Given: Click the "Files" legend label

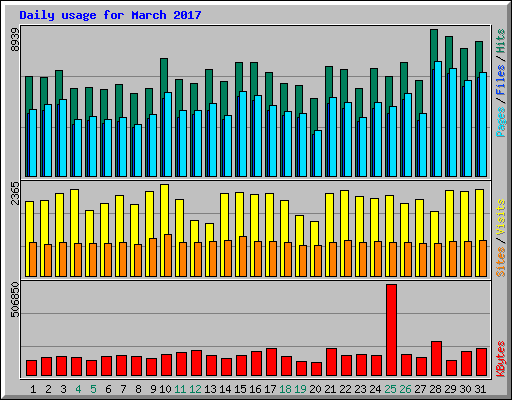Looking at the screenshot, I should tap(501, 80).
